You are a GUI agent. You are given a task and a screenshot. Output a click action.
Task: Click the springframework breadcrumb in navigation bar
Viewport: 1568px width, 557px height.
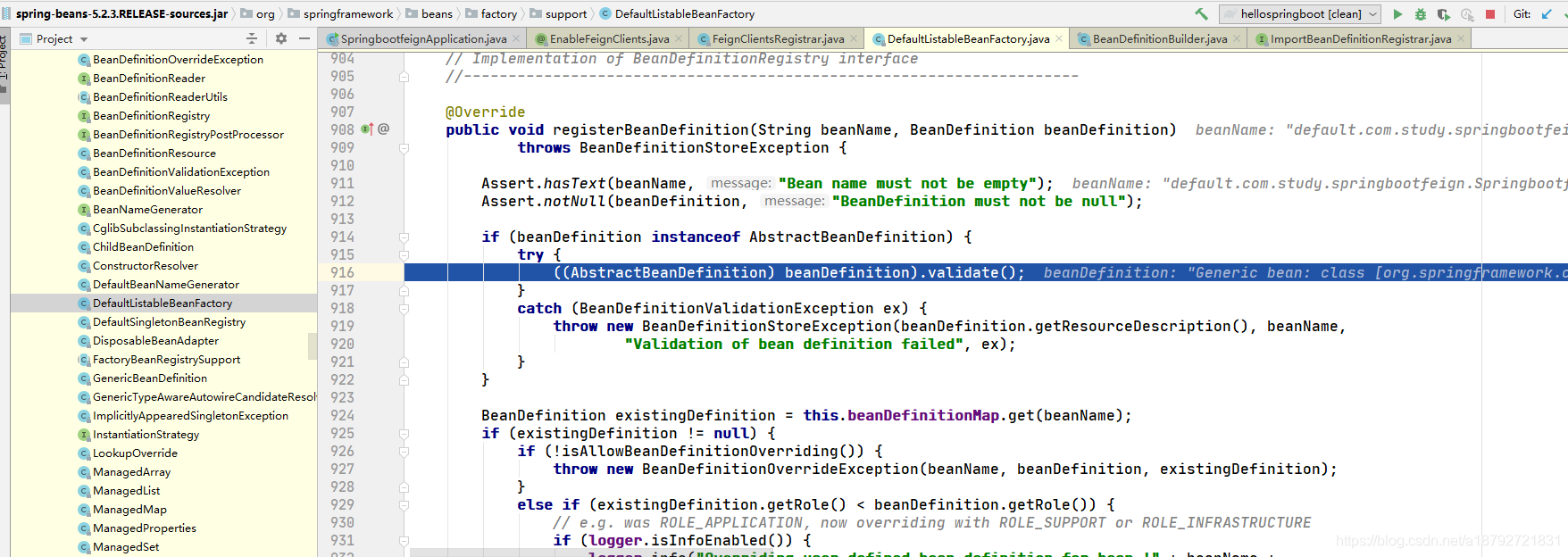(x=348, y=14)
